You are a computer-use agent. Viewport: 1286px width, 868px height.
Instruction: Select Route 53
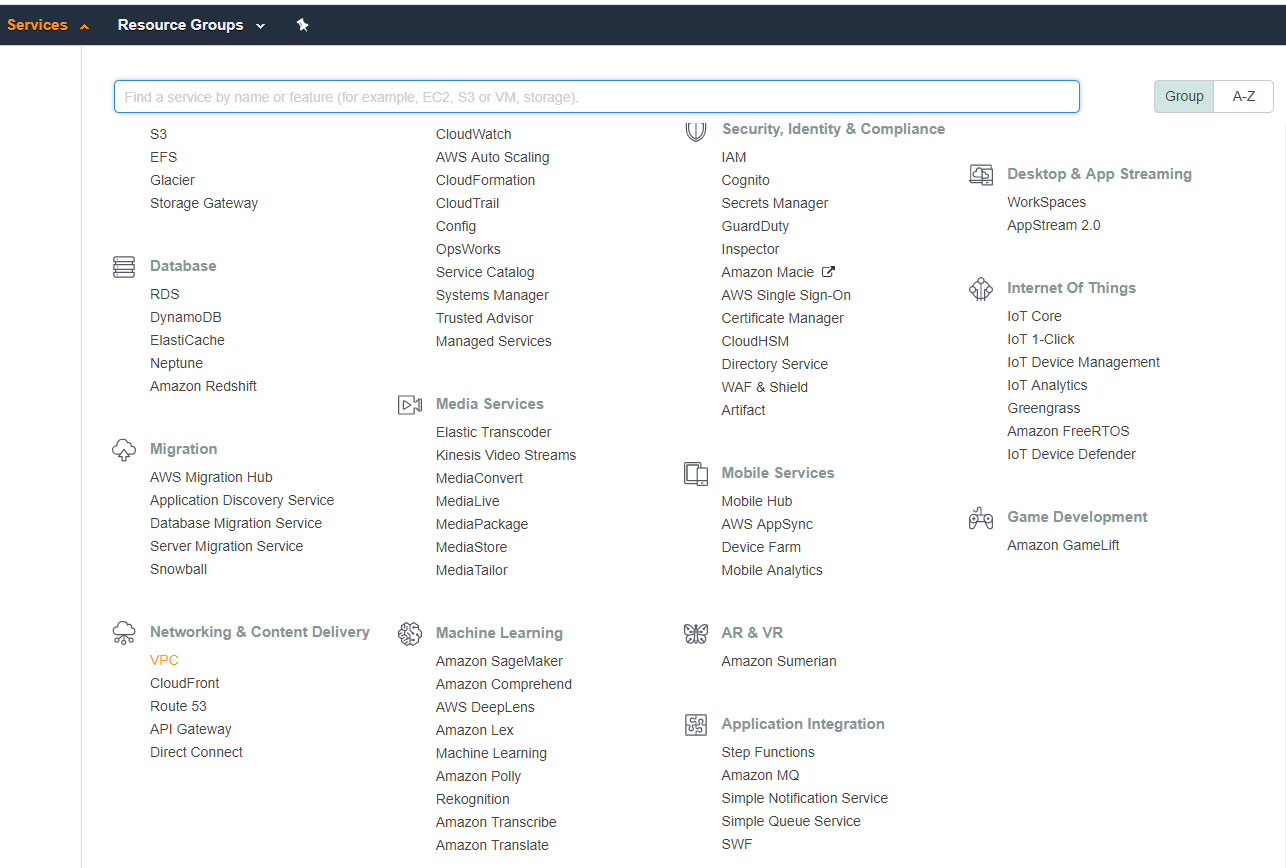point(178,706)
